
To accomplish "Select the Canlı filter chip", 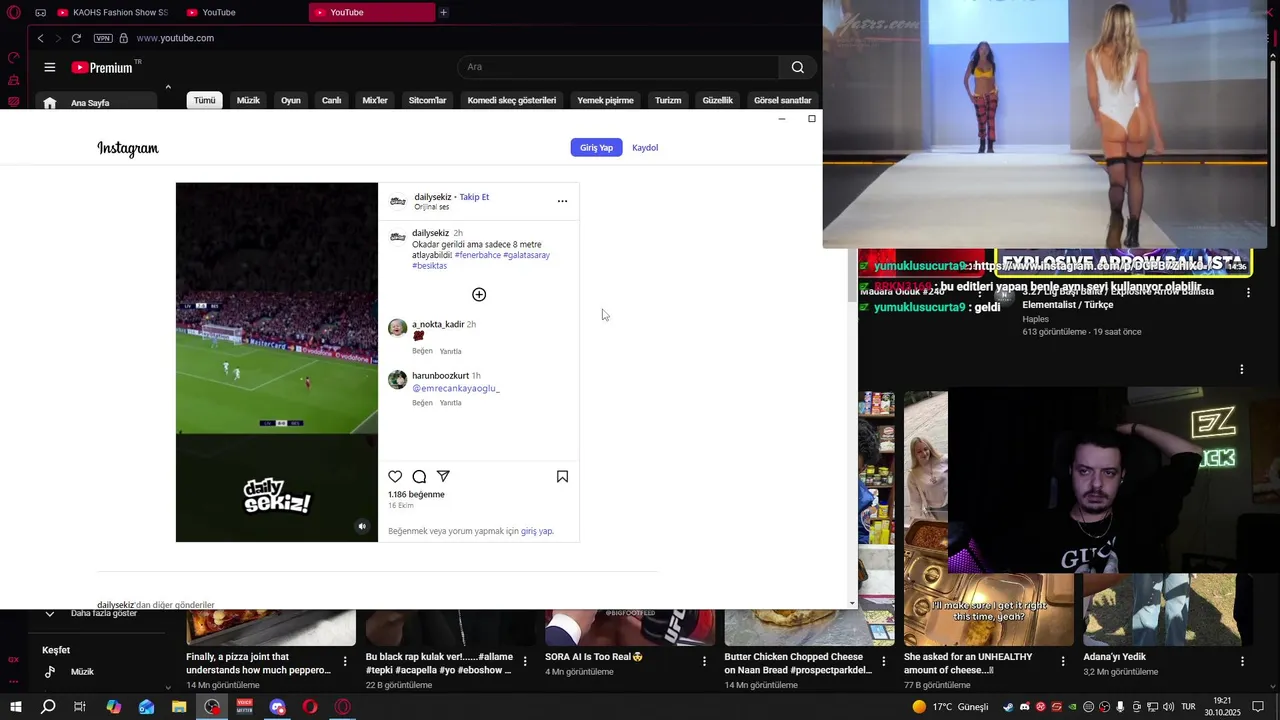I will pos(332,100).
